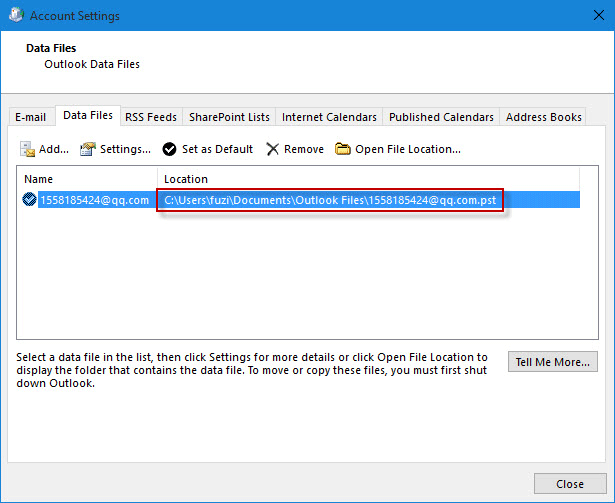Click the Name column header
Screen dimensions: 615x503
[x=38, y=179]
